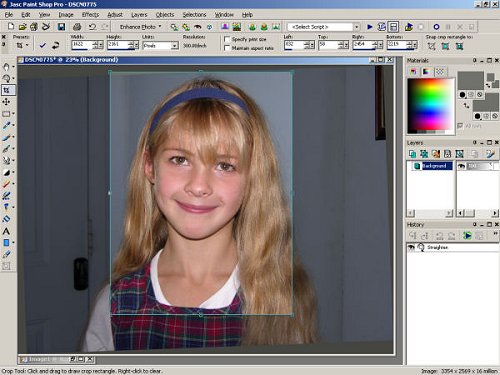Enable Specify print size checkbox

(x=227, y=39)
